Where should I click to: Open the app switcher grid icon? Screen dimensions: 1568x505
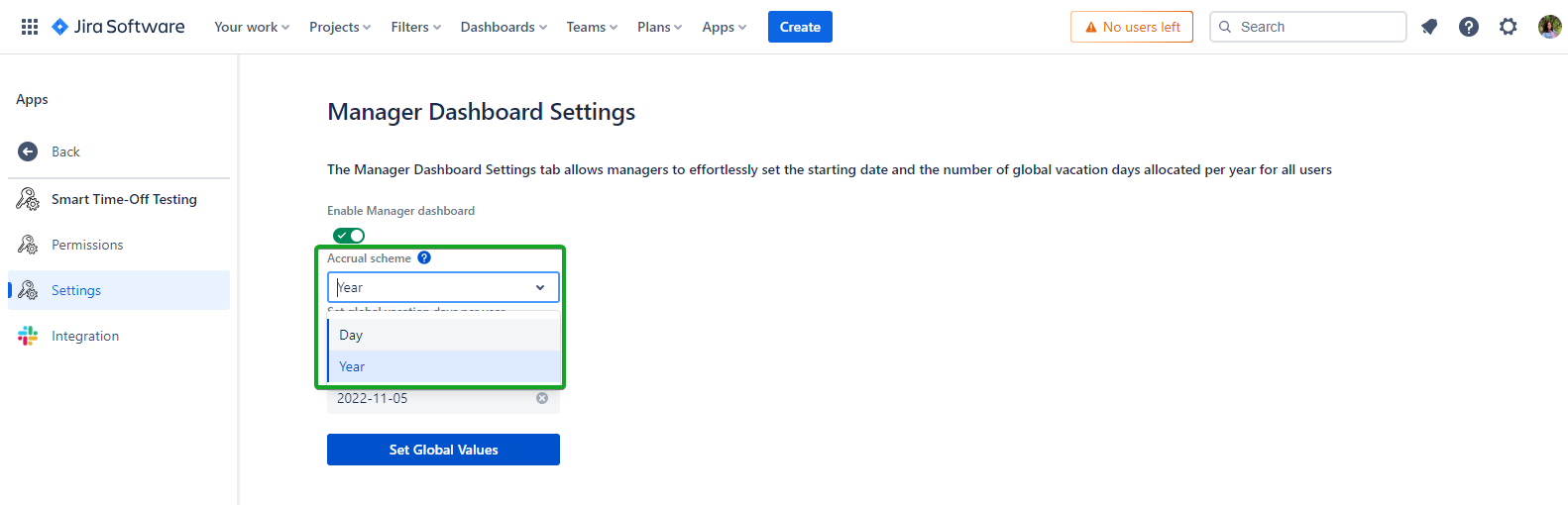click(x=30, y=27)
